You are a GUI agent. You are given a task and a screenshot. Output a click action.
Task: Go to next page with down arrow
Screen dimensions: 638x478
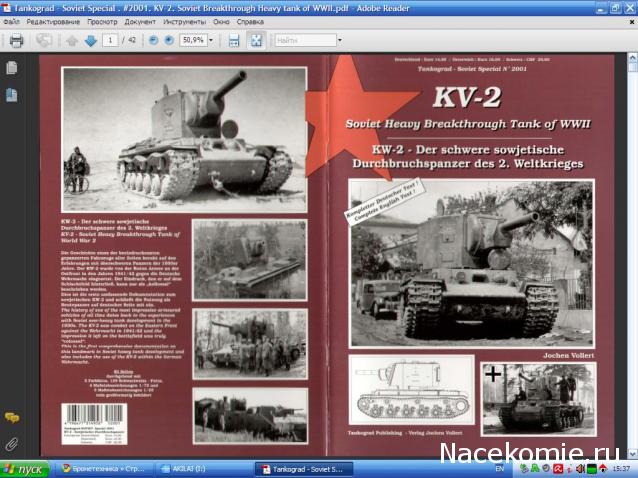pos(90,40)
